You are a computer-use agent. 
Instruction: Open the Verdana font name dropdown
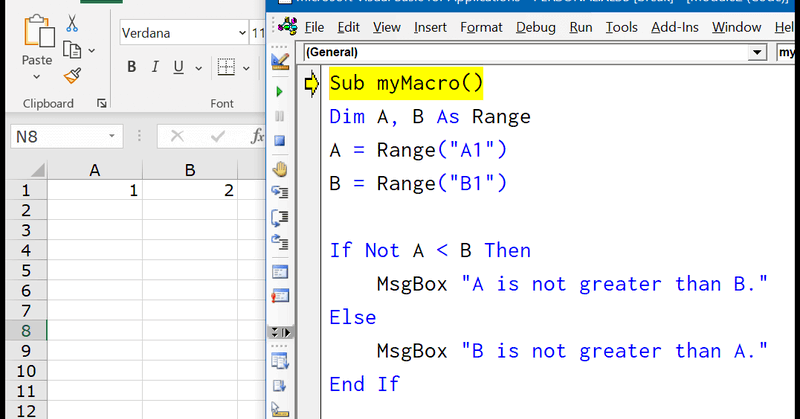click(242, 33)
